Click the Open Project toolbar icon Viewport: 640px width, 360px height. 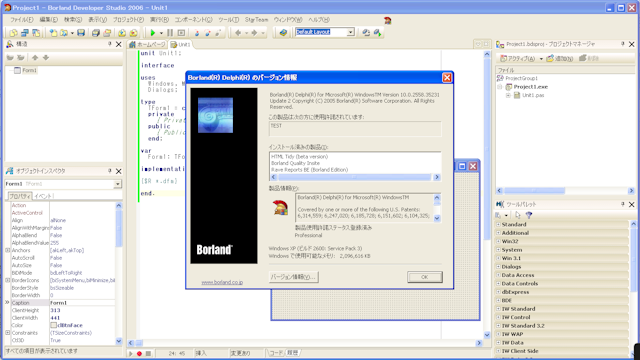pyautogui.click(x=107, y=33)
